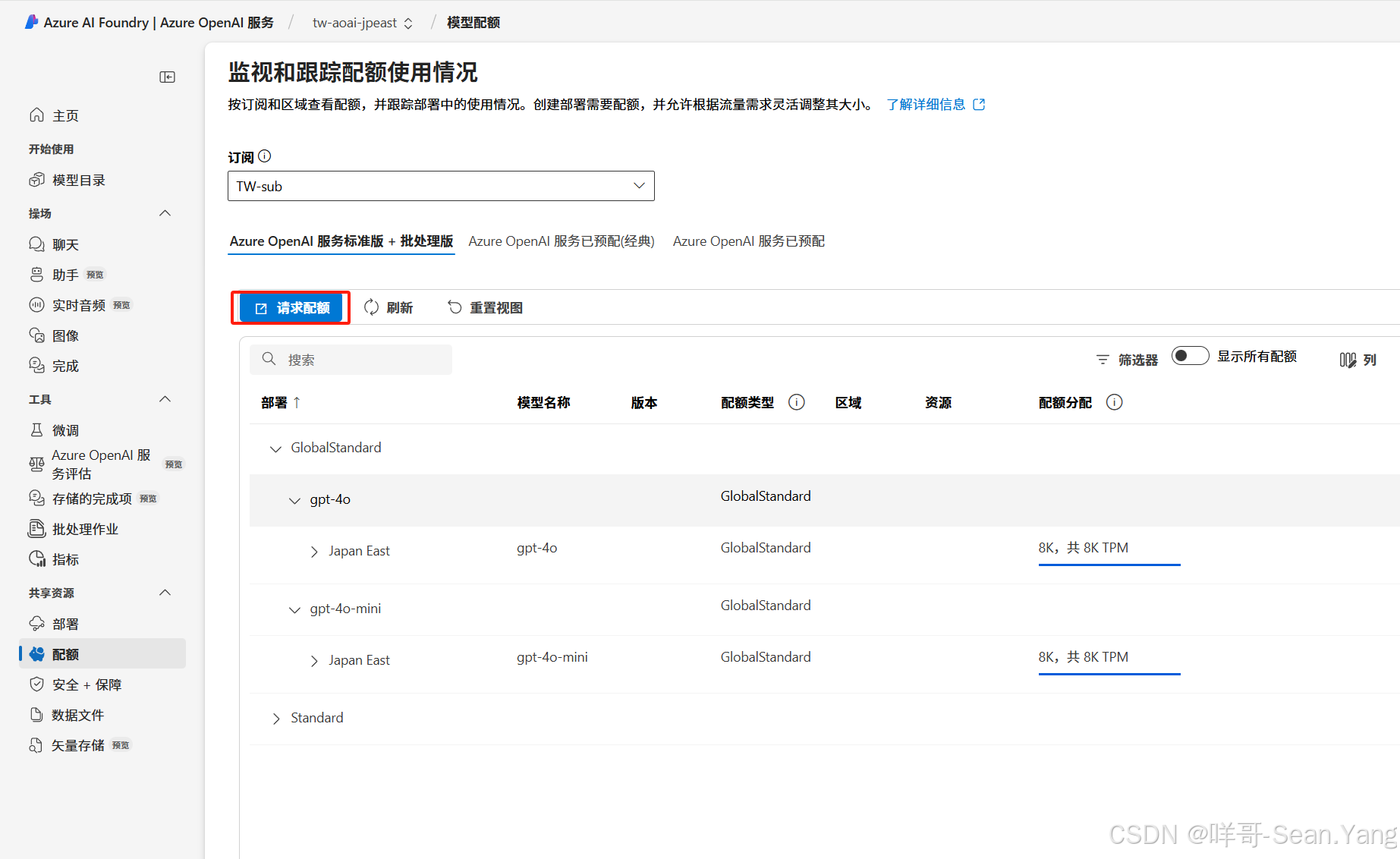Viewport: 1400px width, 859px height.
Task: Open Azure OpenAI 服务评估 evaluation
Action: tap(102, 464)
